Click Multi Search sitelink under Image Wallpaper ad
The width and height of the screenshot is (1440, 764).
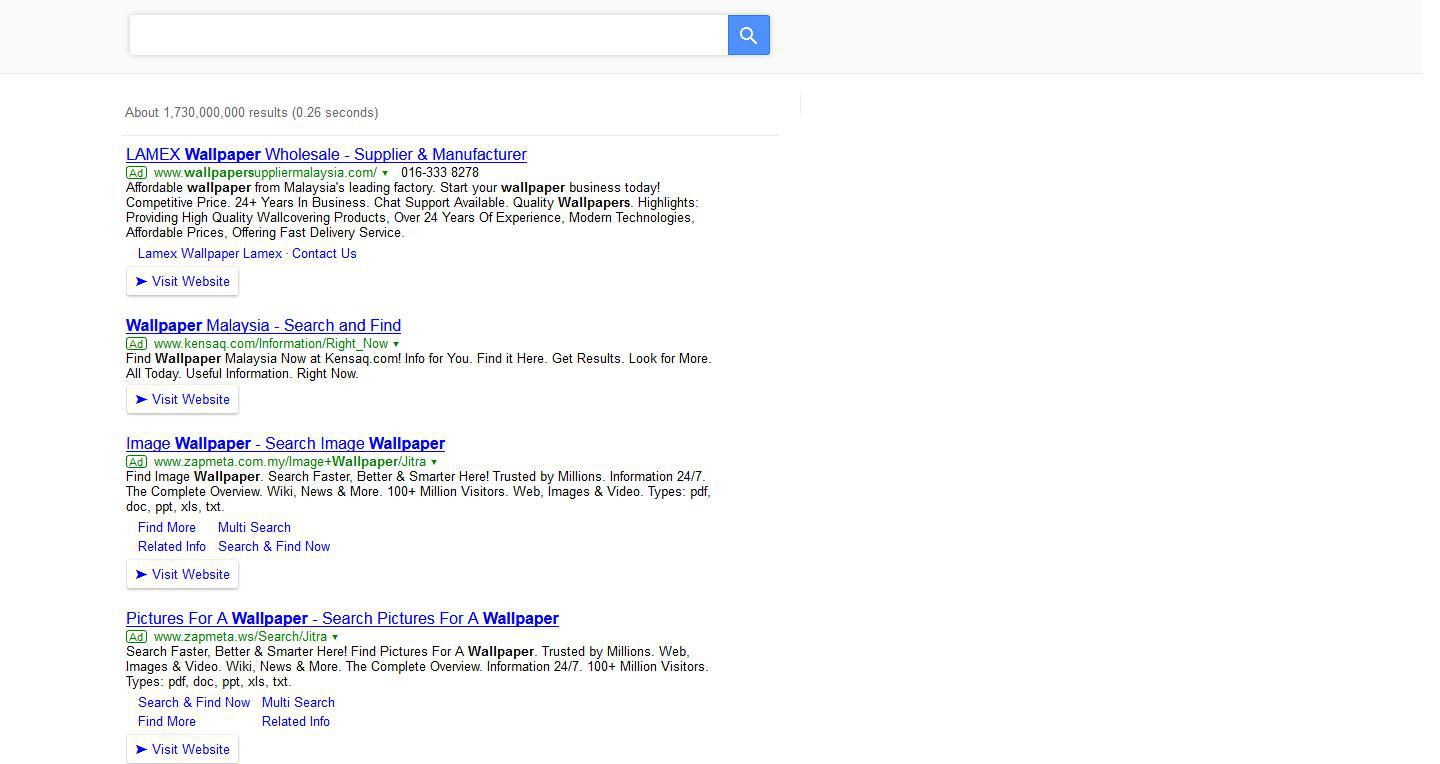pos(254,528)
